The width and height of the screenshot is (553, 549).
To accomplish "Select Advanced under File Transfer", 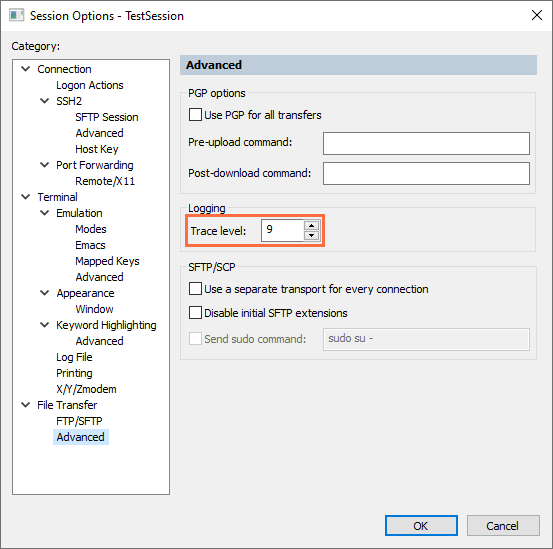I will [x=81, y=437].
